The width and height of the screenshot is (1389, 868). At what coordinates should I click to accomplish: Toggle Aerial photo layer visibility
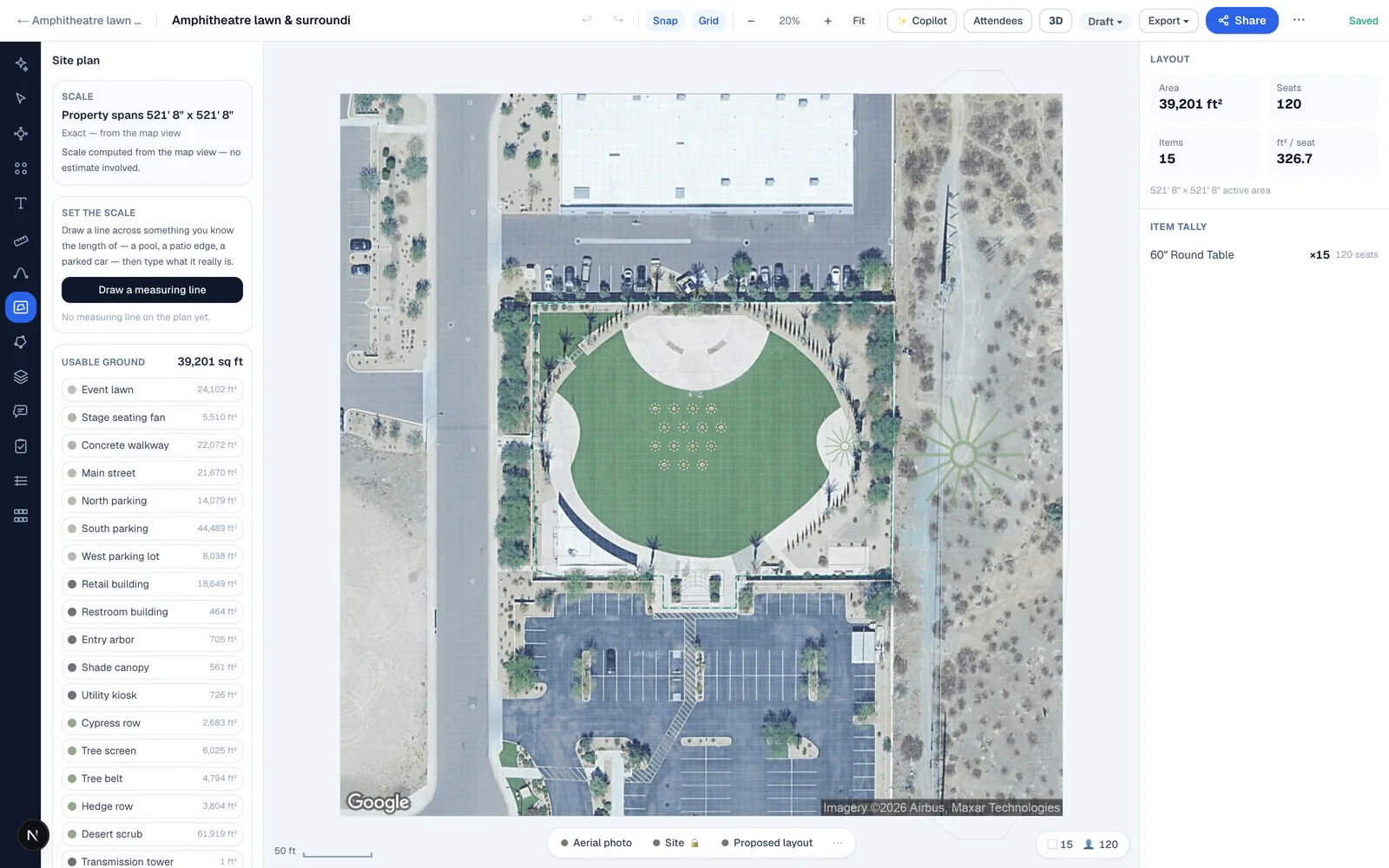click(x=596, y=843)
